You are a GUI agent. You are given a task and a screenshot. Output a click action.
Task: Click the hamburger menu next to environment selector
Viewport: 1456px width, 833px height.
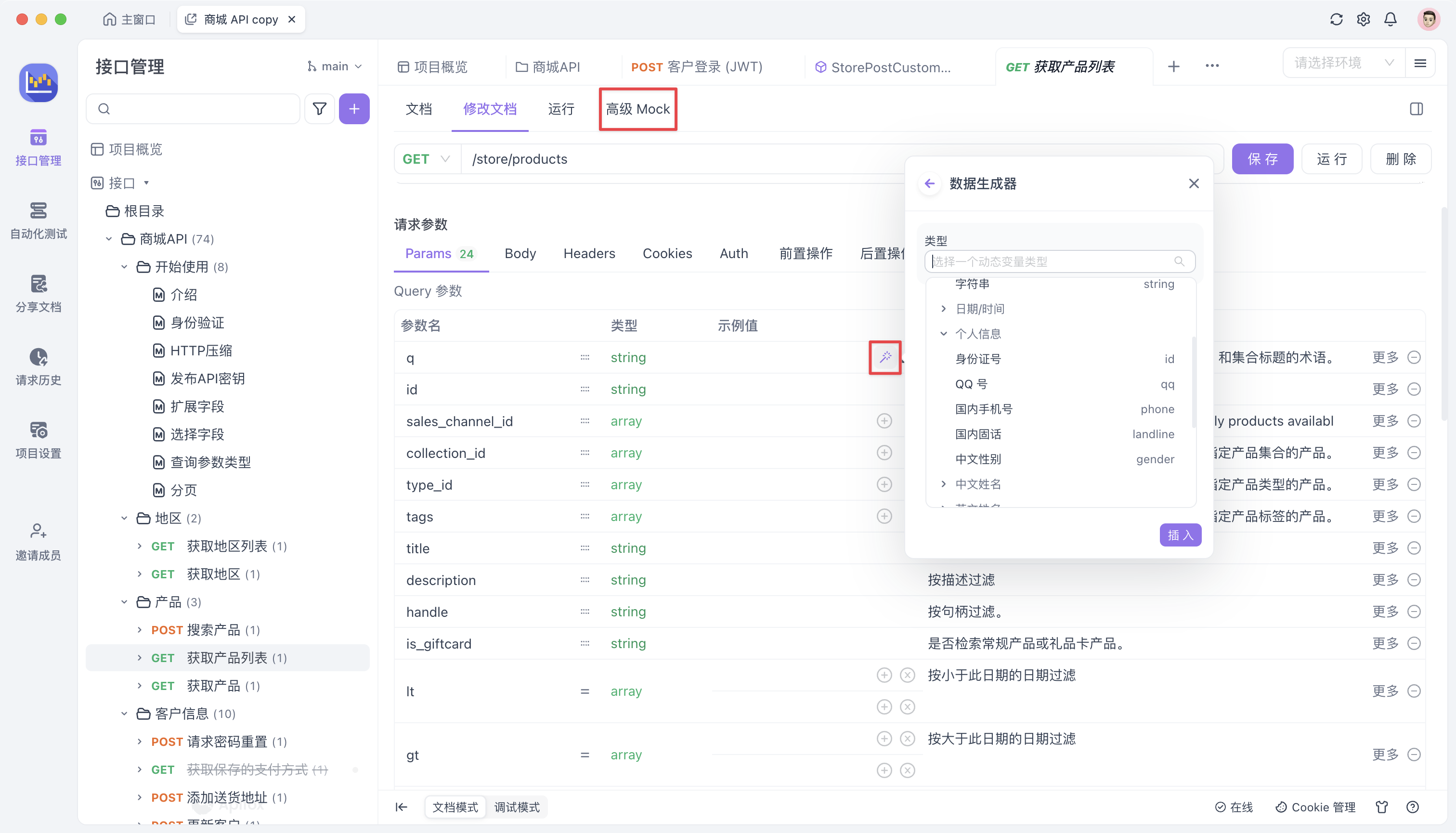(x=1420, y=63)
